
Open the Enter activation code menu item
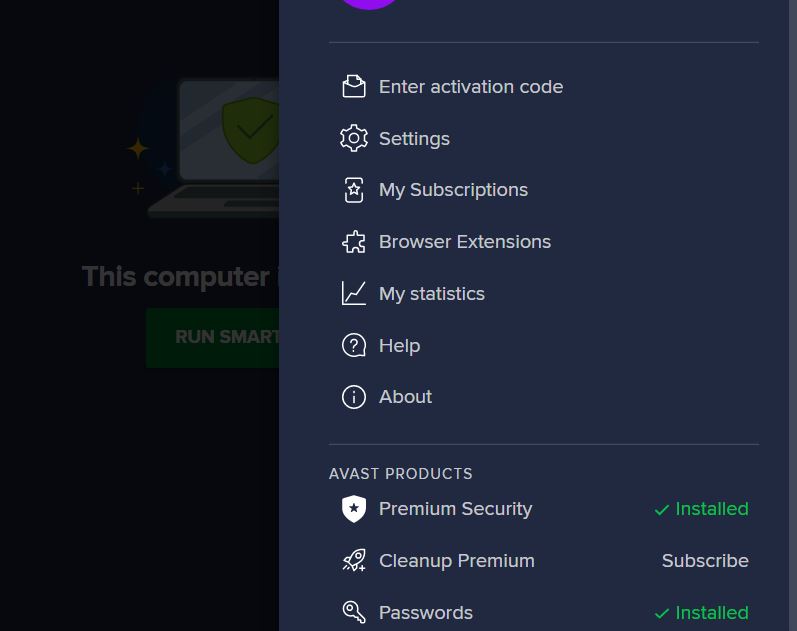(x=471, y=87)
